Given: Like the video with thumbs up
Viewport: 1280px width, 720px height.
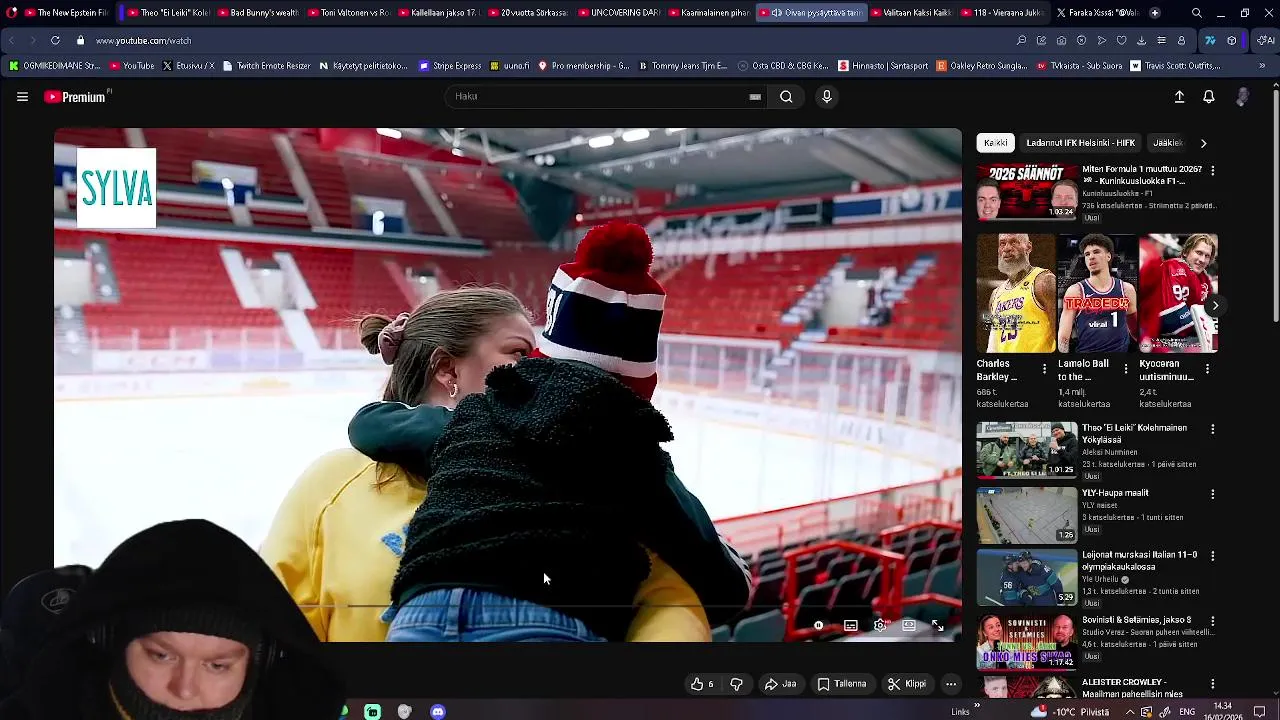Looking at the screenshot, I should (x=702, y=684).
